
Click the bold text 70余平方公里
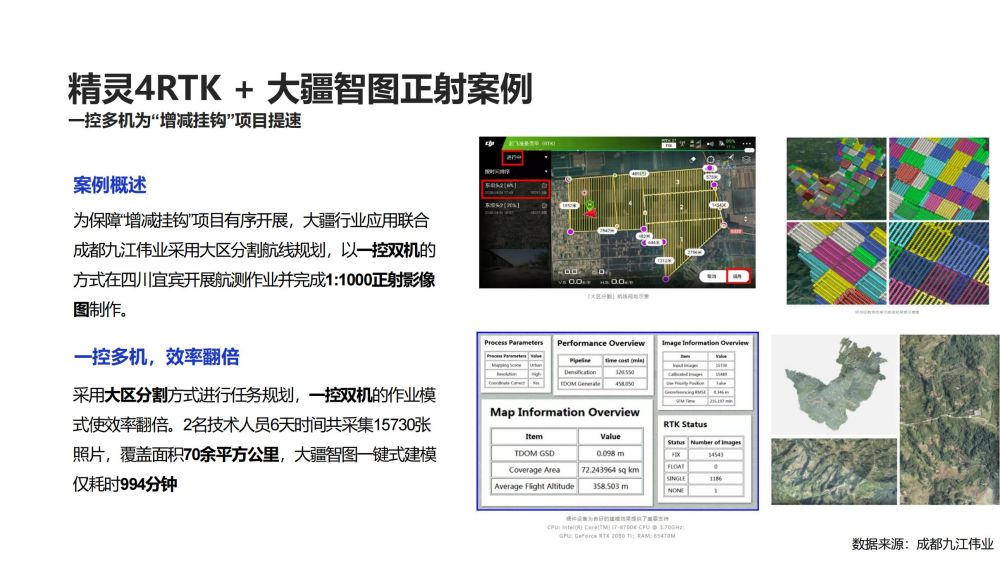click(x=232, y=454)
